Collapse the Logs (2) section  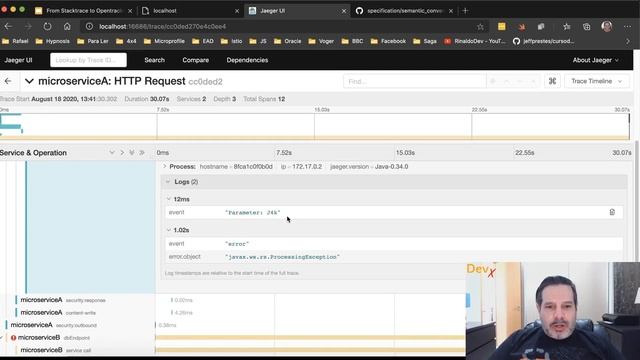click(394, 182)
